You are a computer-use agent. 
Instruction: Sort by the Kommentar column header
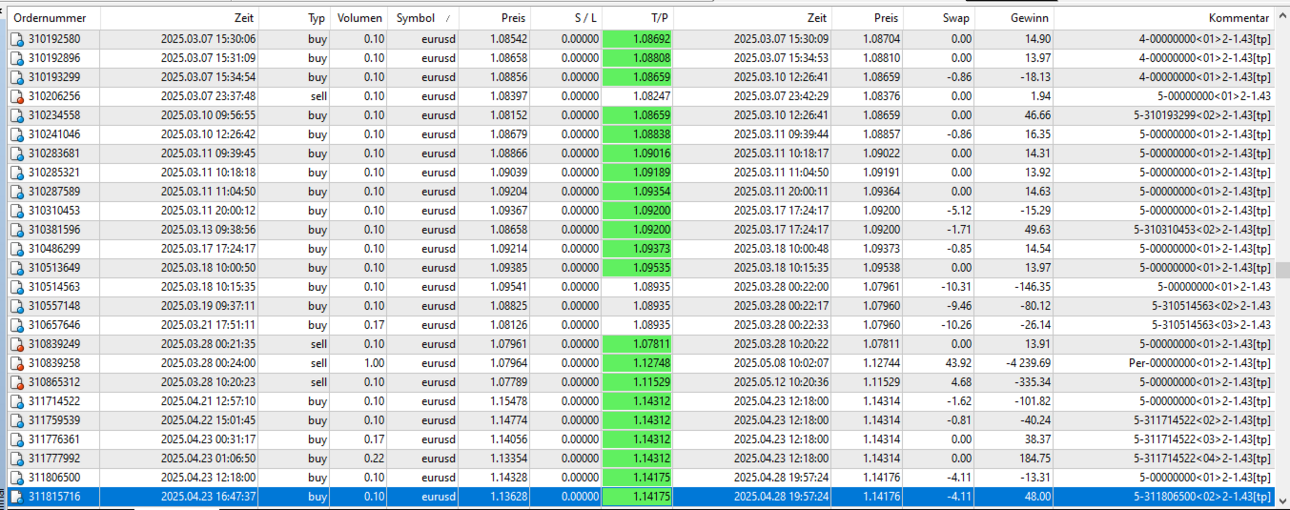(1164, 18)
